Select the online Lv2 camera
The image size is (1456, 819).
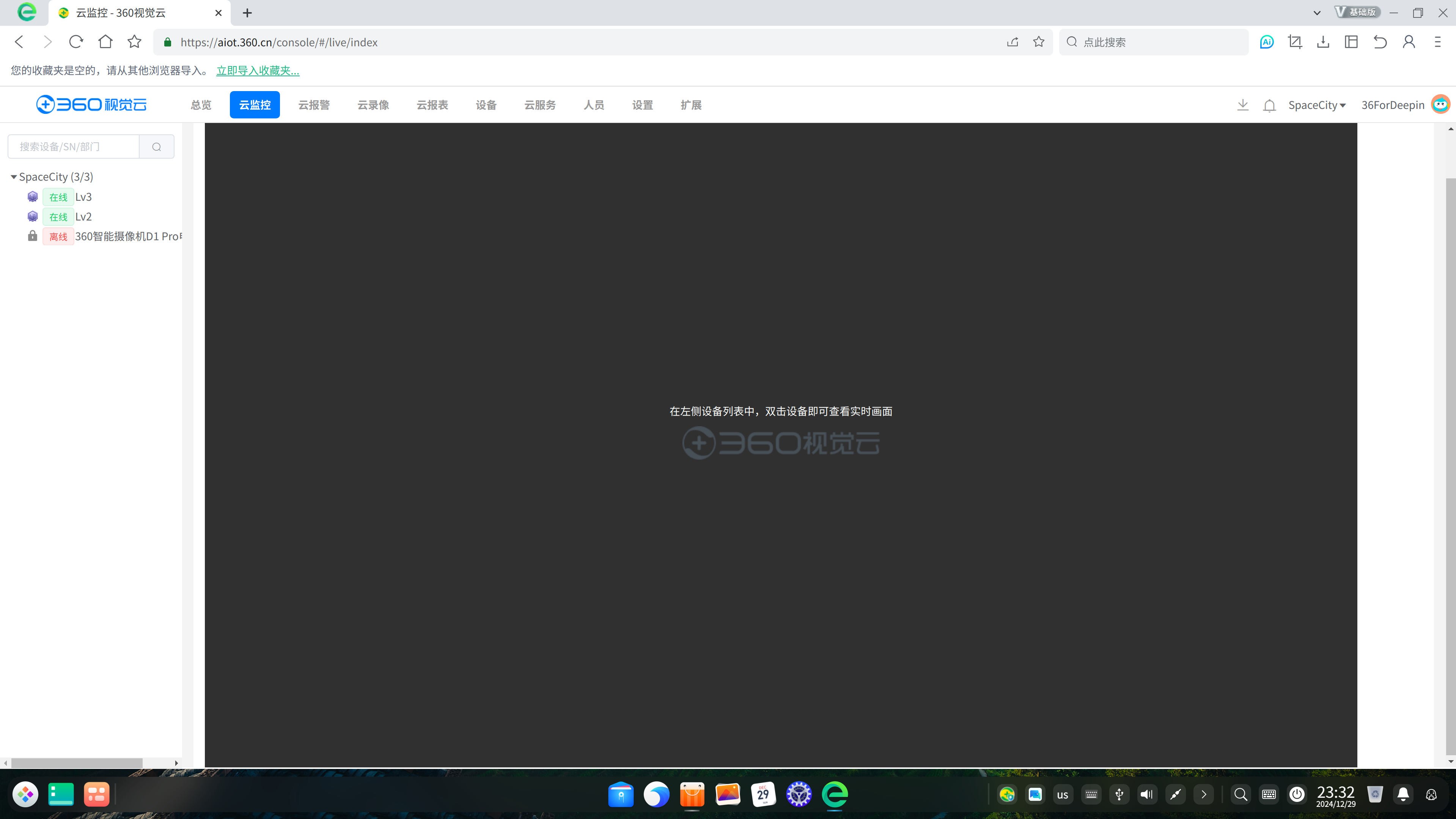(x=84, y=217)
